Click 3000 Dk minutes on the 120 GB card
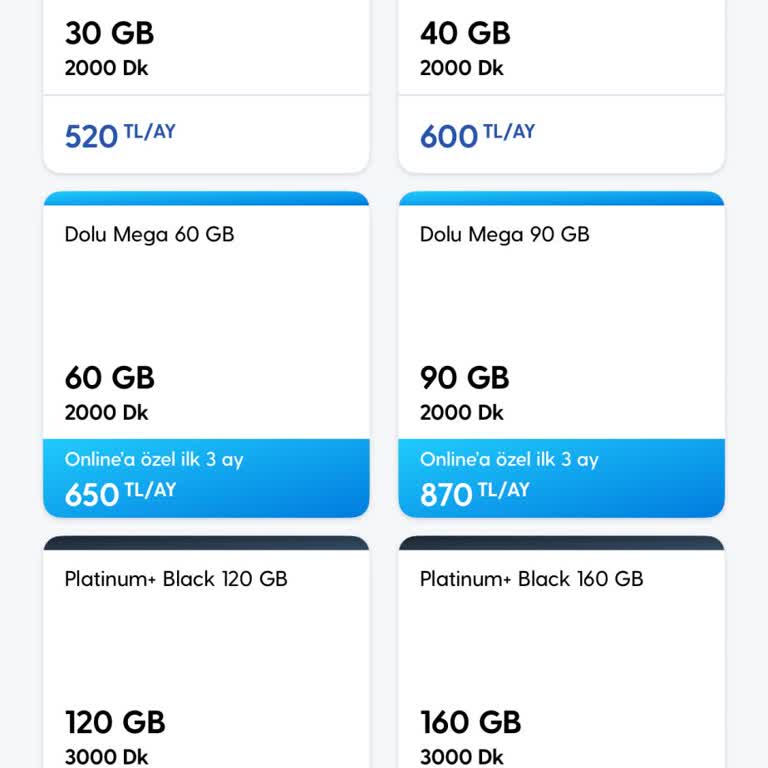768x768 pixels. (x=106, y=757)
